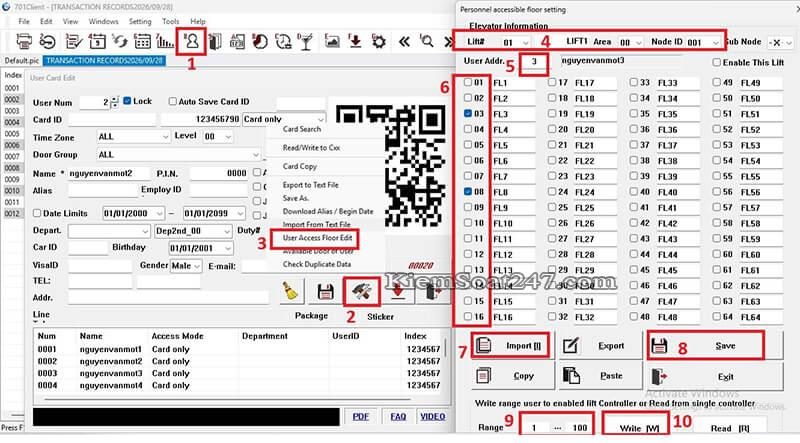Viewport: 800px width, 443px height.
Task: Tick floor 17 FL17 checkbox
Action: [552, 82]
